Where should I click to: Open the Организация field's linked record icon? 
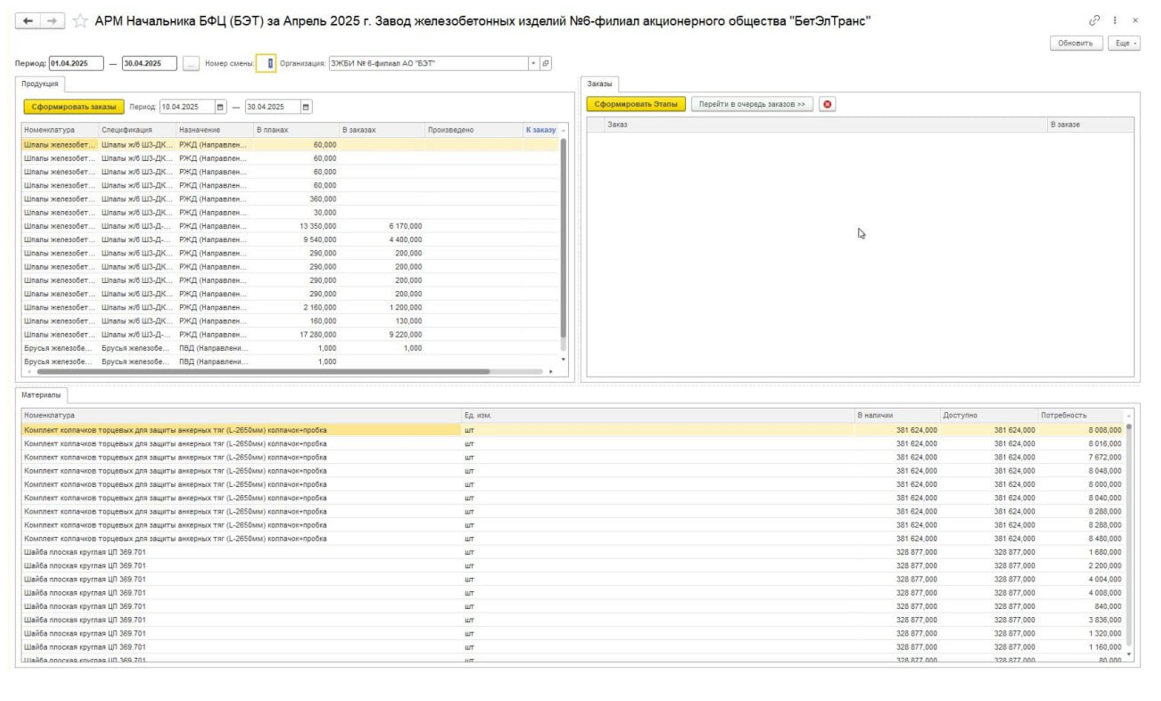pyautogui.click(x=546, y=64)
